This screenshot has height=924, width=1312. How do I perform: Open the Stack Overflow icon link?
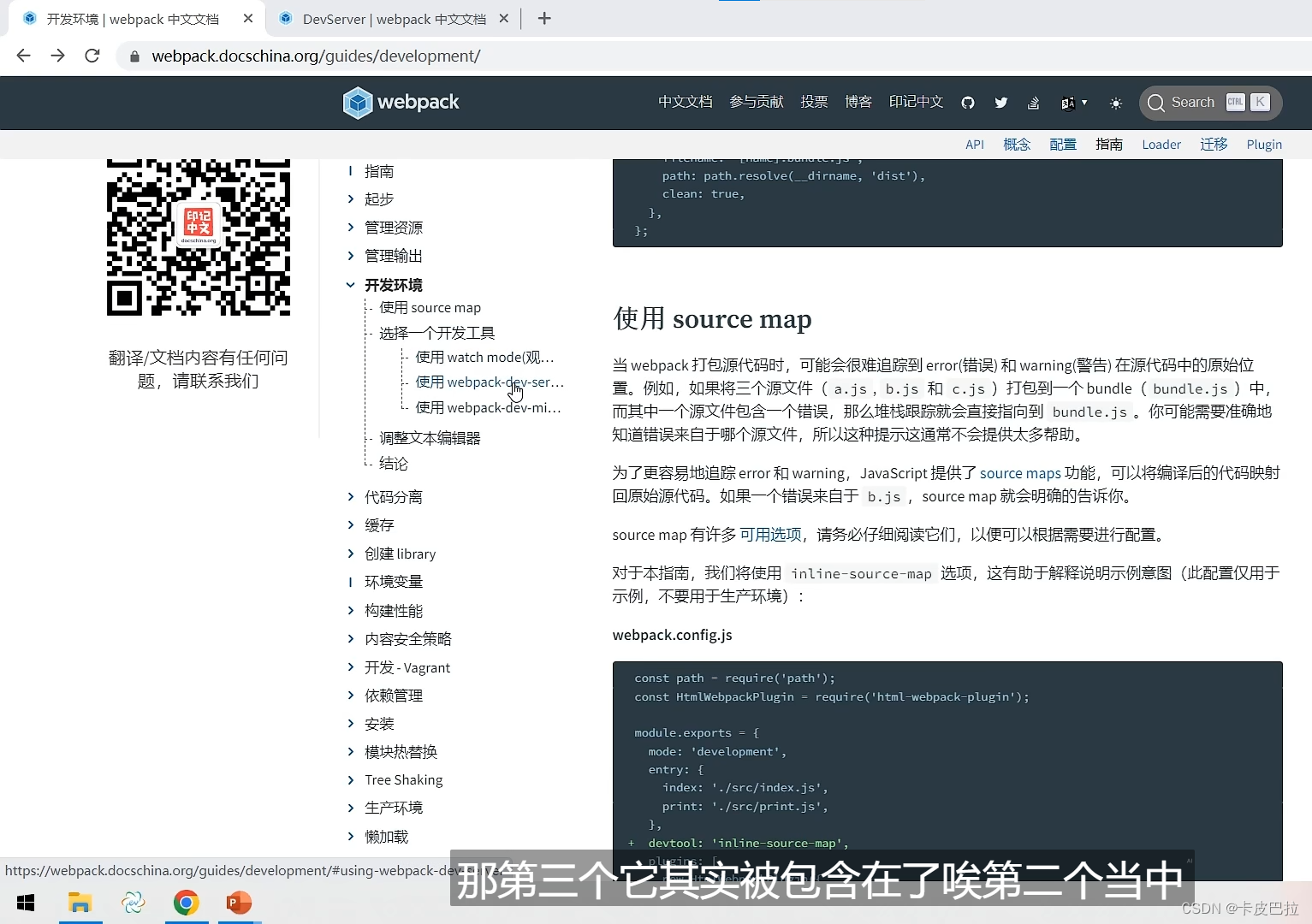[x=1033, y=103]
